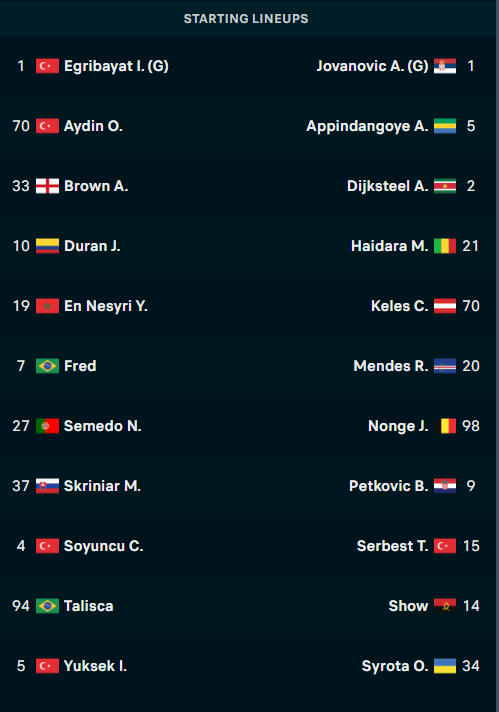Click the Gabon flag next to Appindangoye A.
Screen dimensions: 499x712
pyautogui.click(x=445, y=126)
